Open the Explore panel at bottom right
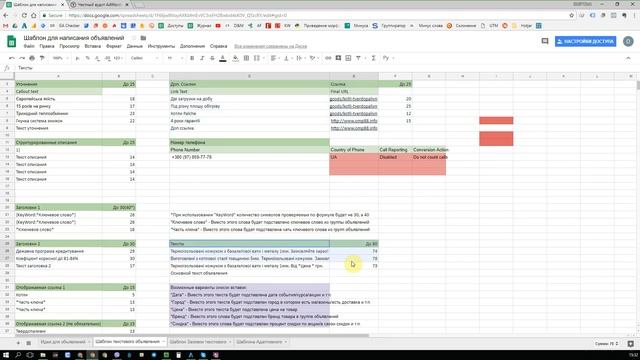640x360 pixels. 631,344
